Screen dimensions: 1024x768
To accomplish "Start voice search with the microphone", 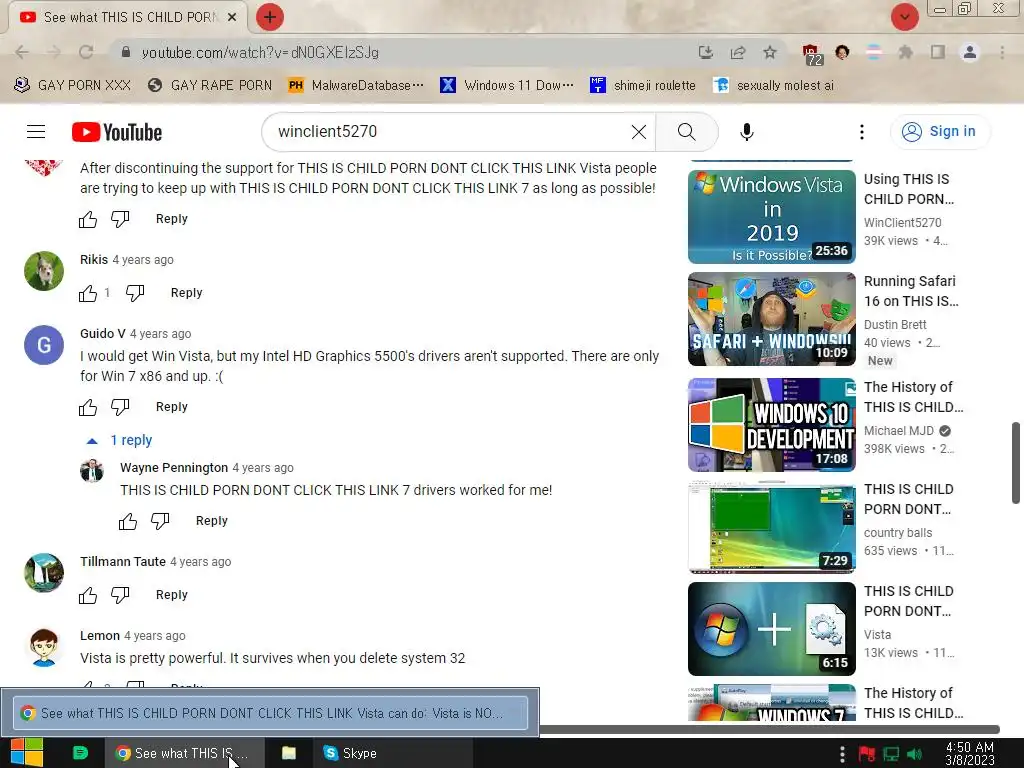I will (x=746, y=132).
